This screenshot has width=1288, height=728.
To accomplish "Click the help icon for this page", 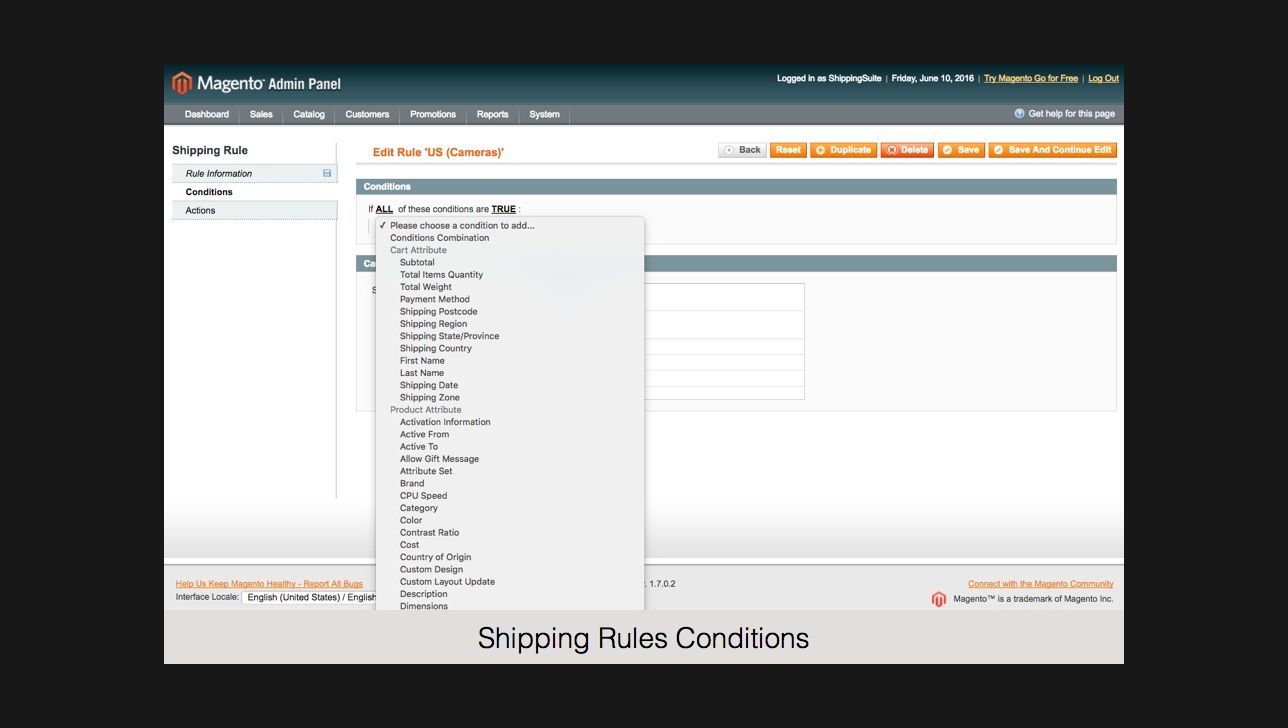I will click(1019, 114).
